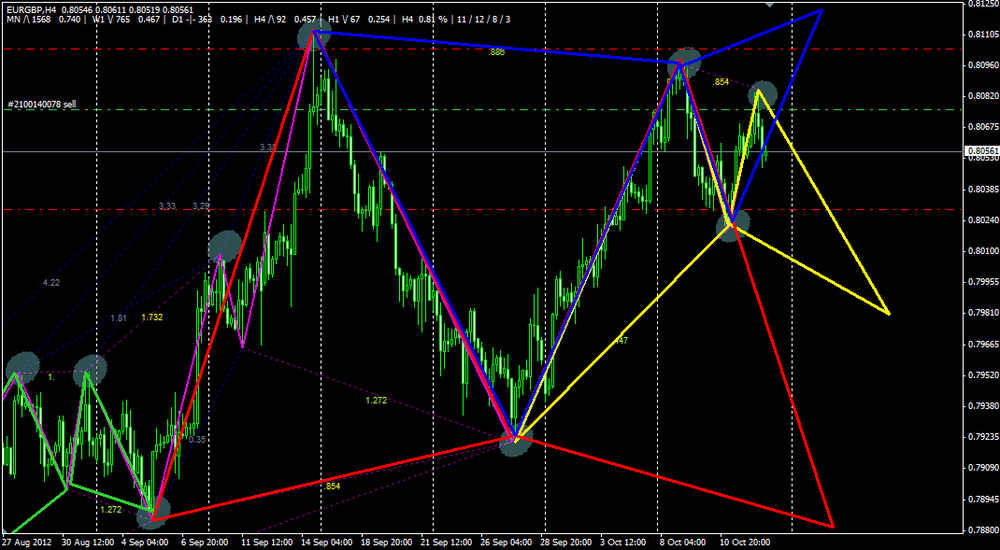Screen dimensions: 1000x550
Task: Click the 0.78945 price axis label
Action: pyautogui.click(x=982, y=499)
